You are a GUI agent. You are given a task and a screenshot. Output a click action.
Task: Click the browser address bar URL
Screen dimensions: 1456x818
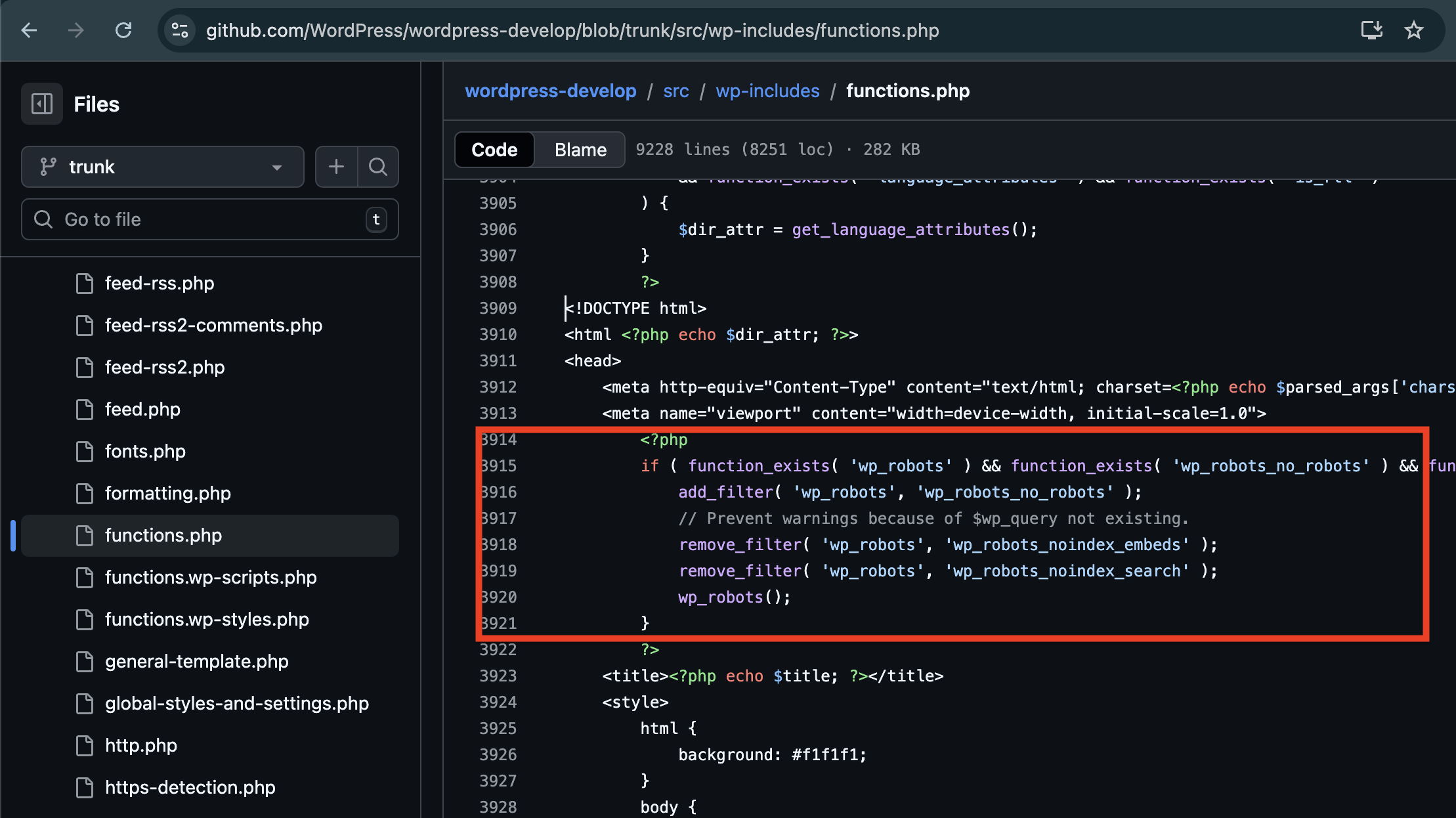tap(572, 30)
